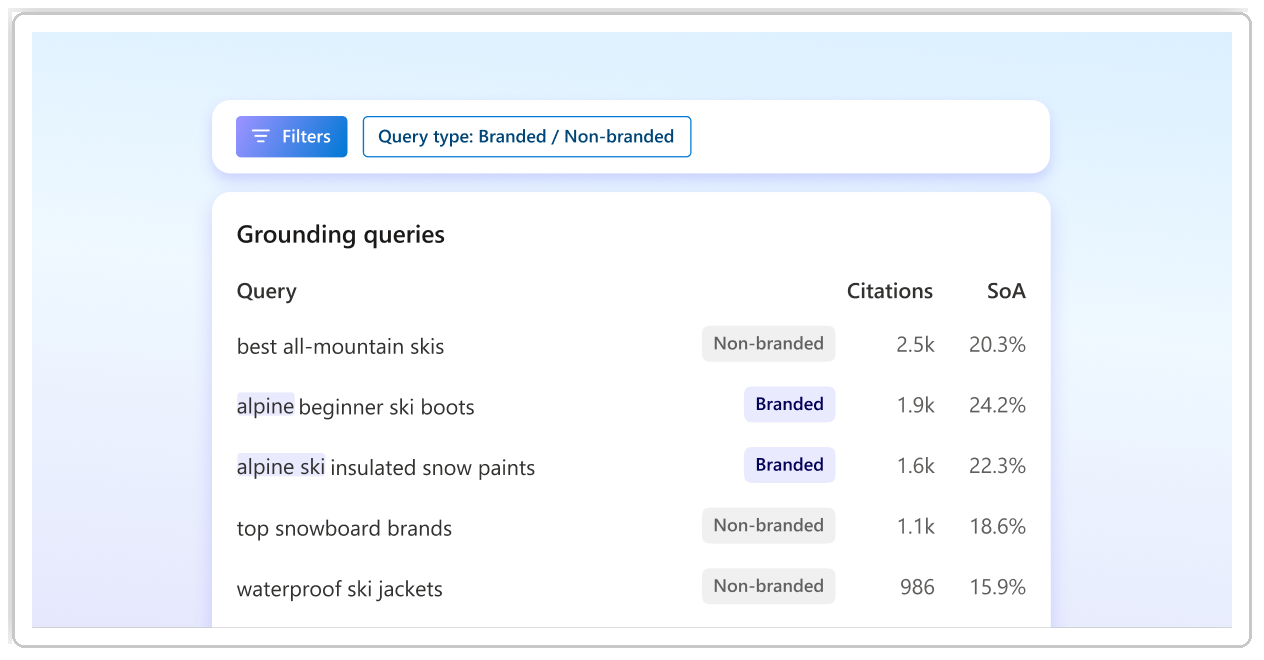Click the 1.9k citations value
This screenshot has height=660, width=1264.
point(915,405)
